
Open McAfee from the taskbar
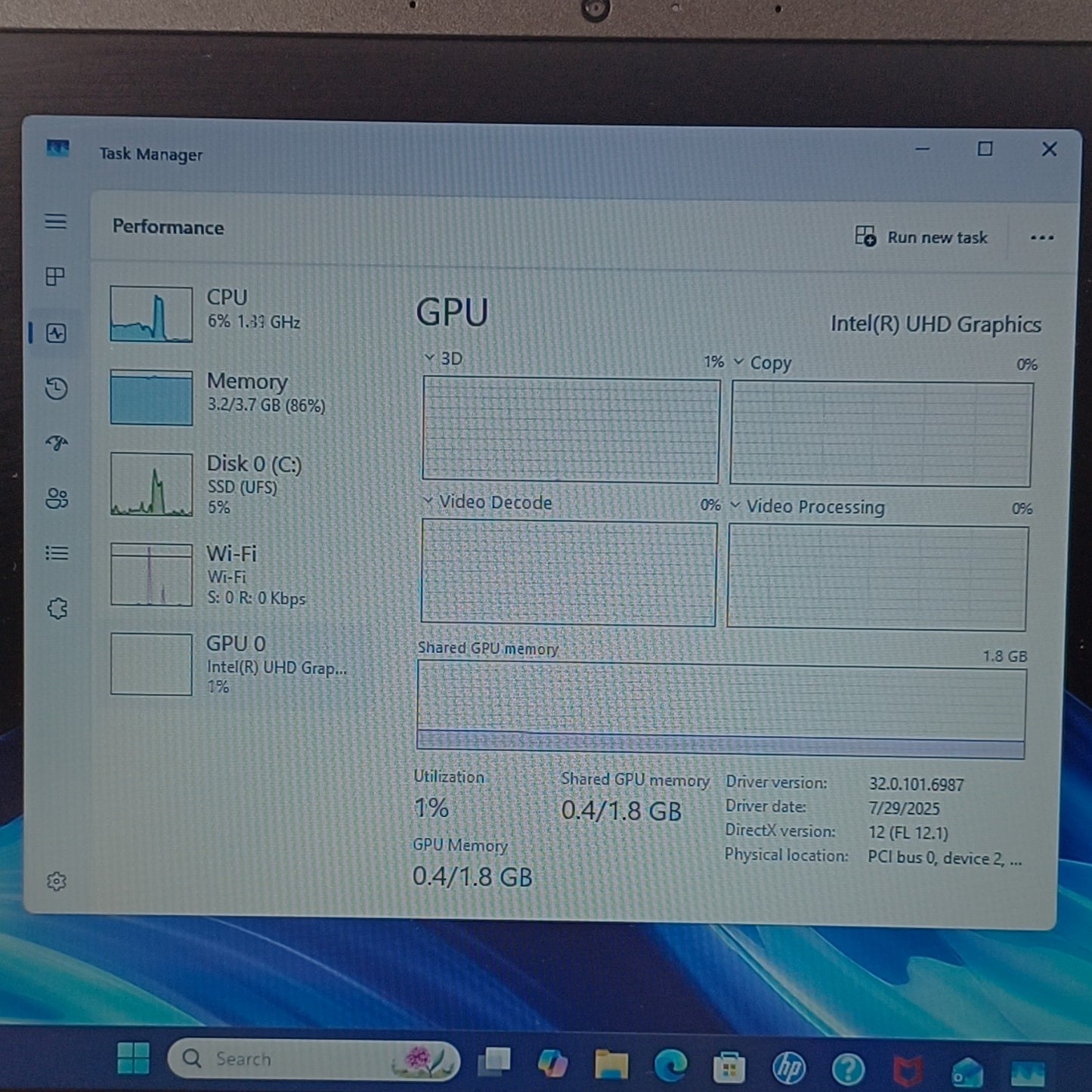coord(908,1071)
